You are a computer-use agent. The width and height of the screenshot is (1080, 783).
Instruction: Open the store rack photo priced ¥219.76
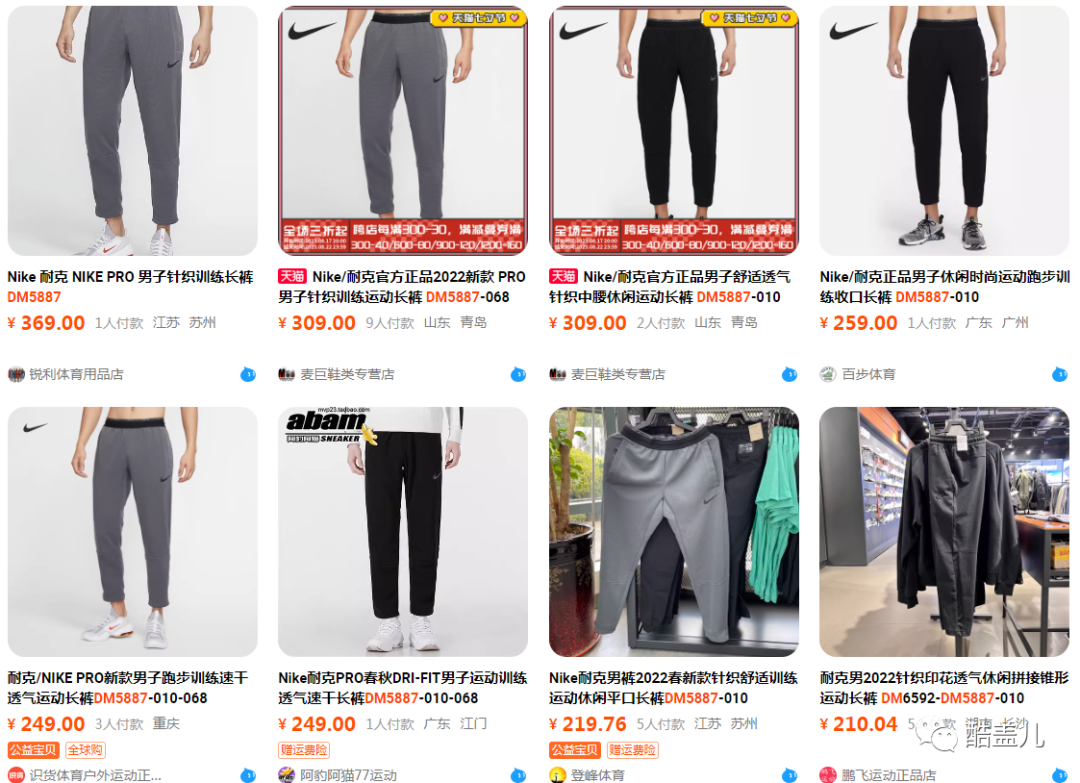pyautogui.click(x=674, y=532)
